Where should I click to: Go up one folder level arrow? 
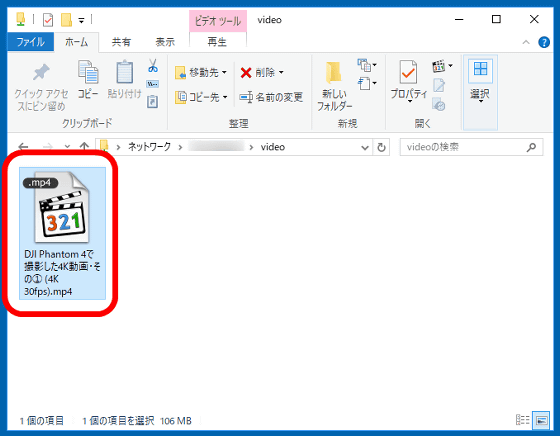[x=84, y=146]
